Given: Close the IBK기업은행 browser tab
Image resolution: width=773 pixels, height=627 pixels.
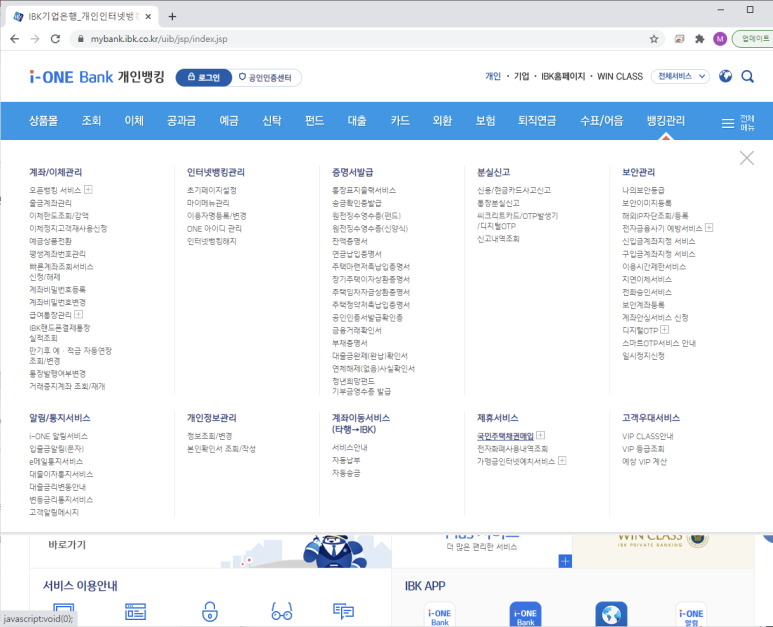Looking at the screenshot, I should (x=148, y=17).
